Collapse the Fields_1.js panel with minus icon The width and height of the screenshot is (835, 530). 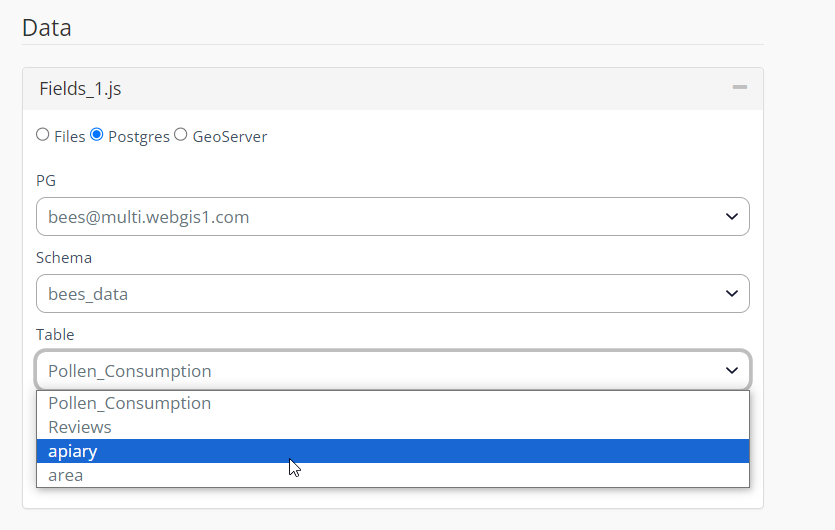(x=739, y=88)
